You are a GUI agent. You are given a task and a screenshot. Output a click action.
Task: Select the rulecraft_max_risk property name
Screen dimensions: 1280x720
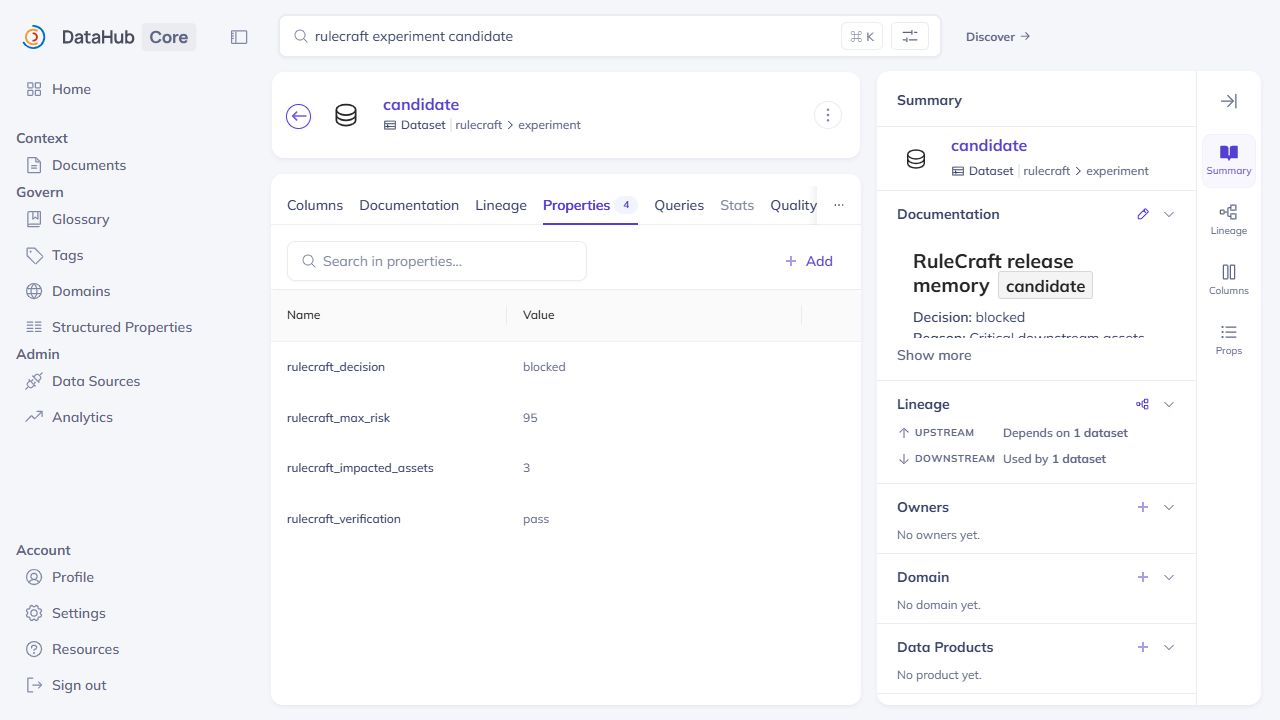338,418
